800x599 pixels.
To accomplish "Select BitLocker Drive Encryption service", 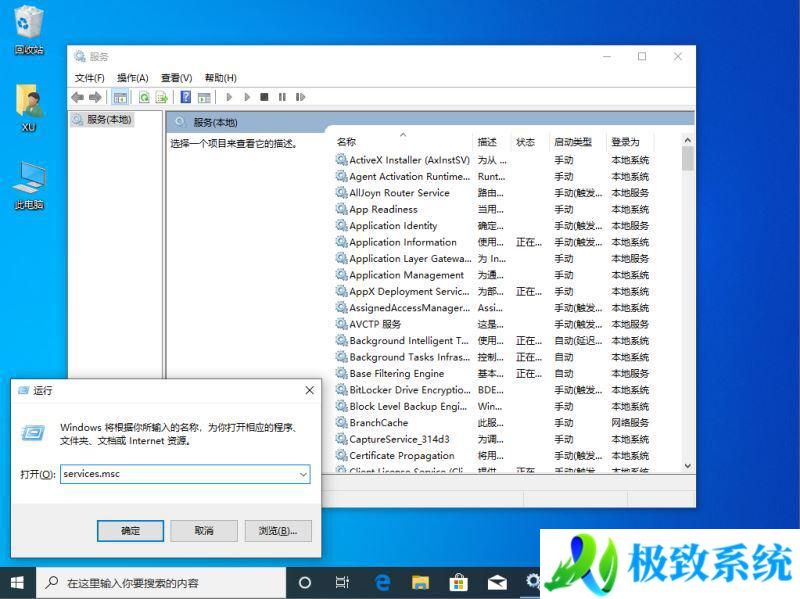I will click(x=492, y=390).
